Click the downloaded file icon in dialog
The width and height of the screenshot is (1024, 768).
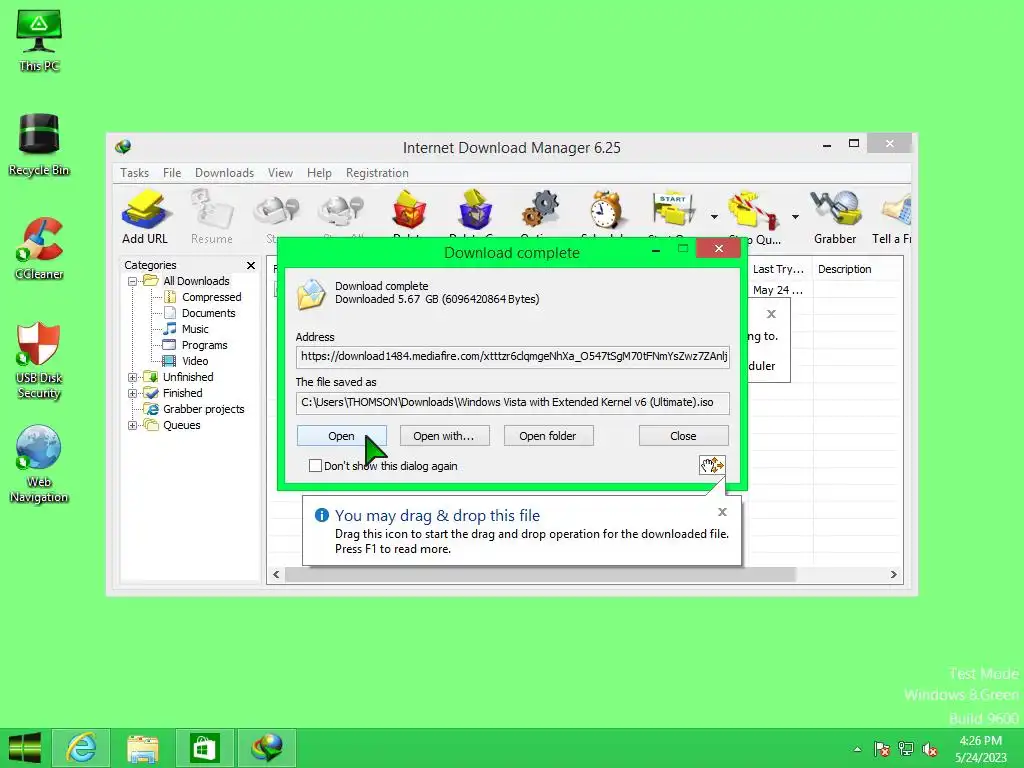coord(311,293)
